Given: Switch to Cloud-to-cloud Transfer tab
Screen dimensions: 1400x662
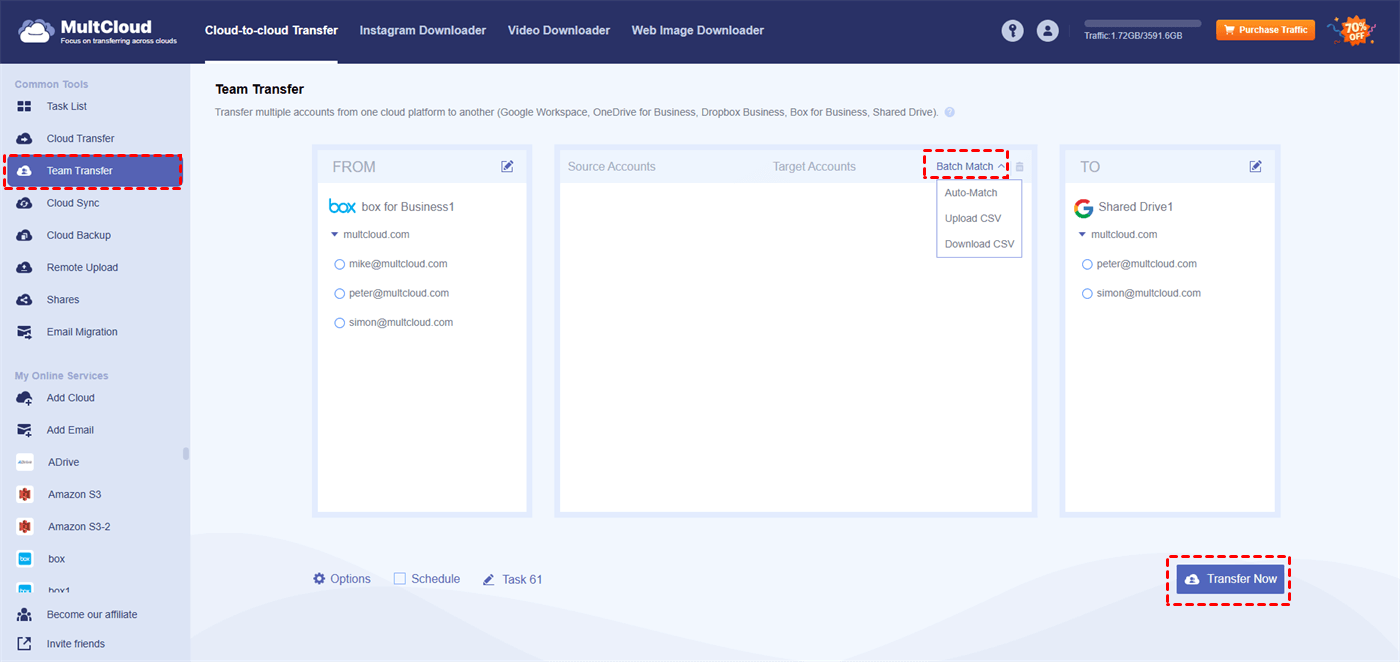Looking at the screenshot, I should click(271, 31).
